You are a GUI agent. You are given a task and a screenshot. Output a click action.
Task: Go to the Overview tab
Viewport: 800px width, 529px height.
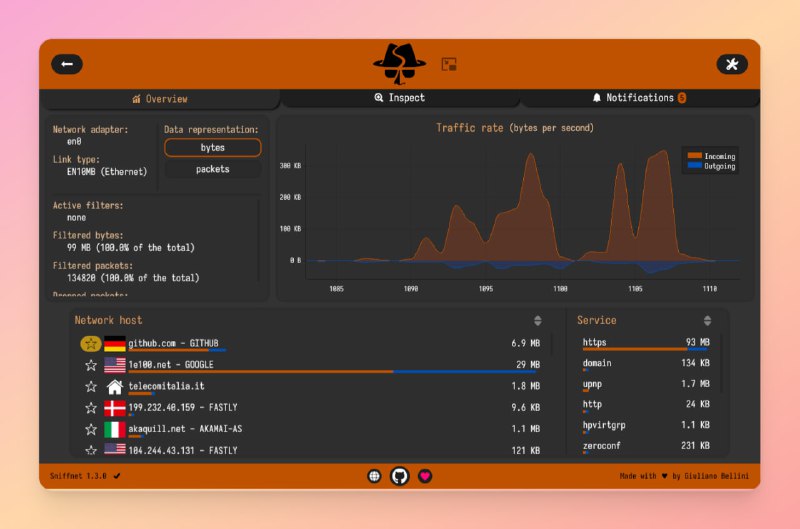pos(160,99)
